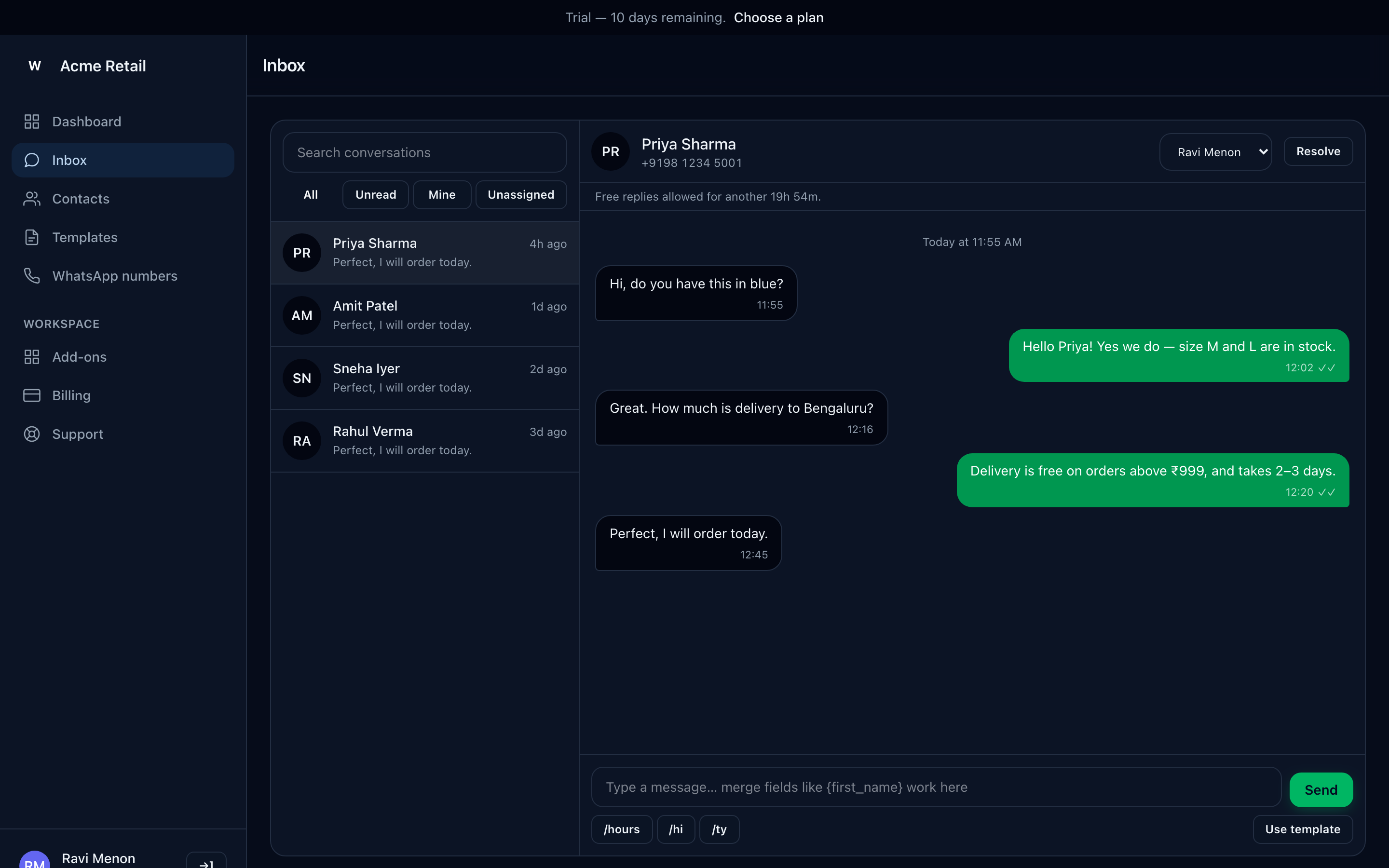Click the Type a message input
This screenshot has height=868, width=1389.
[936, 787]
